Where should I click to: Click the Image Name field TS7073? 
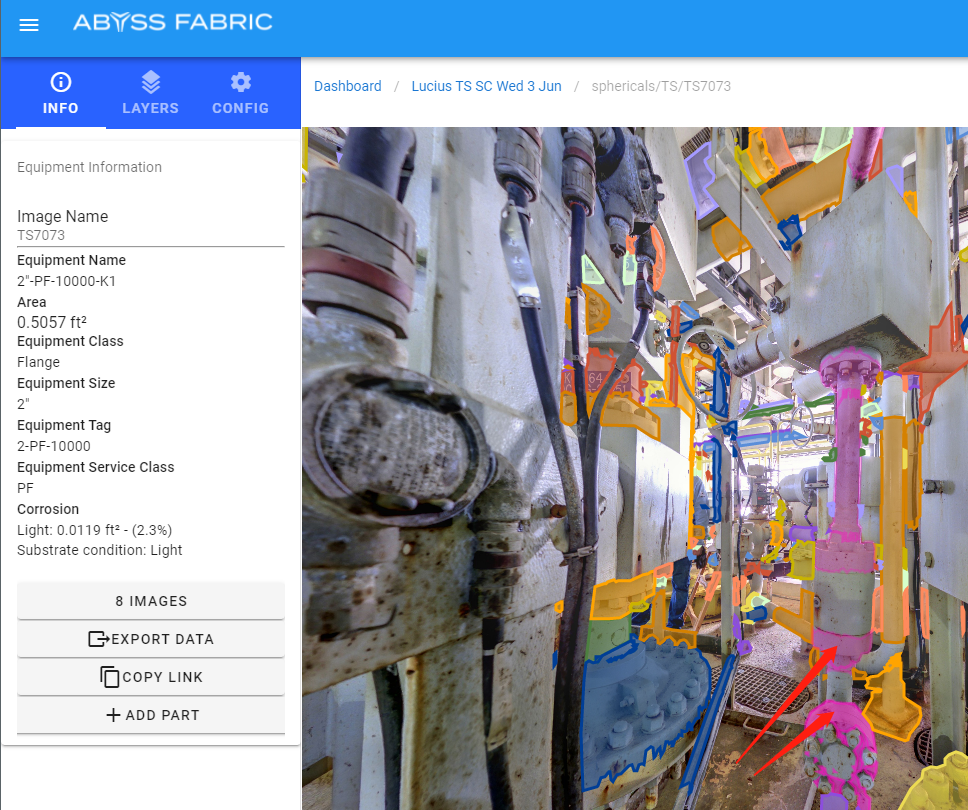(150, 235)
